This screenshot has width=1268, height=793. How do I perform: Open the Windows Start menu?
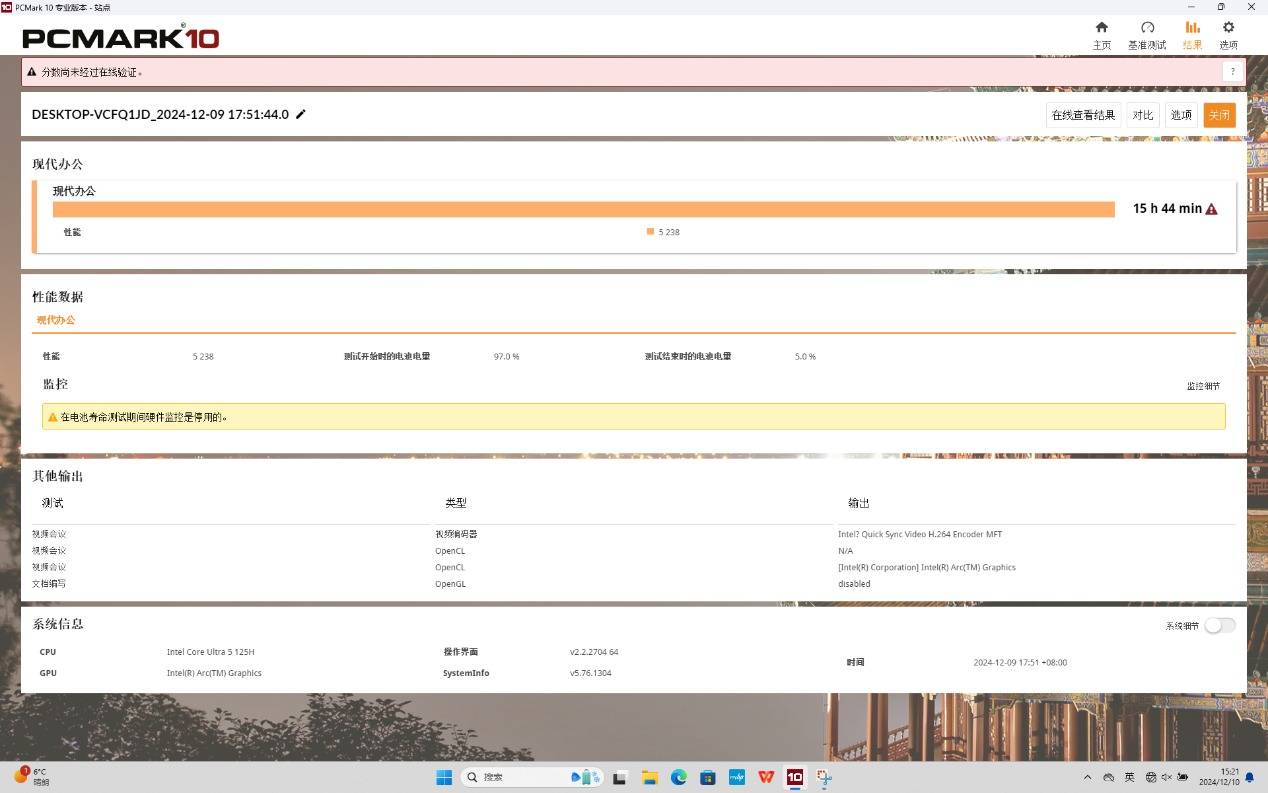444,777
